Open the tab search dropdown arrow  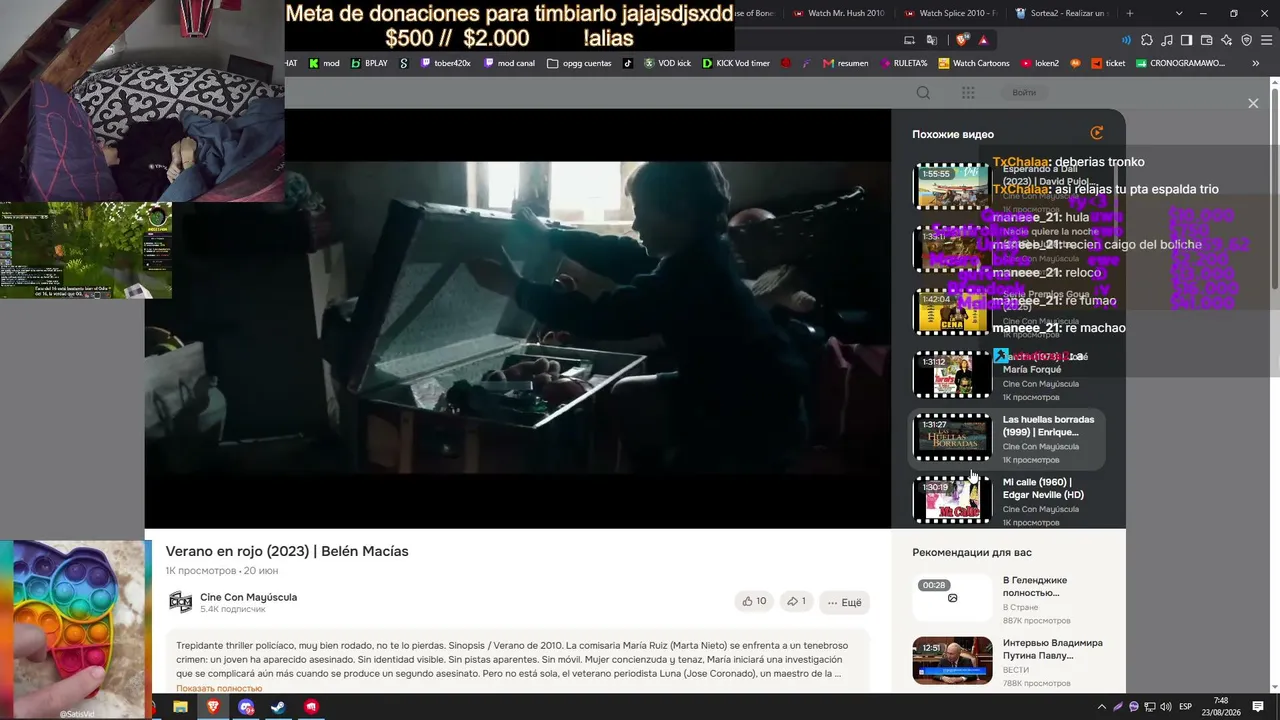(1179, 13)
